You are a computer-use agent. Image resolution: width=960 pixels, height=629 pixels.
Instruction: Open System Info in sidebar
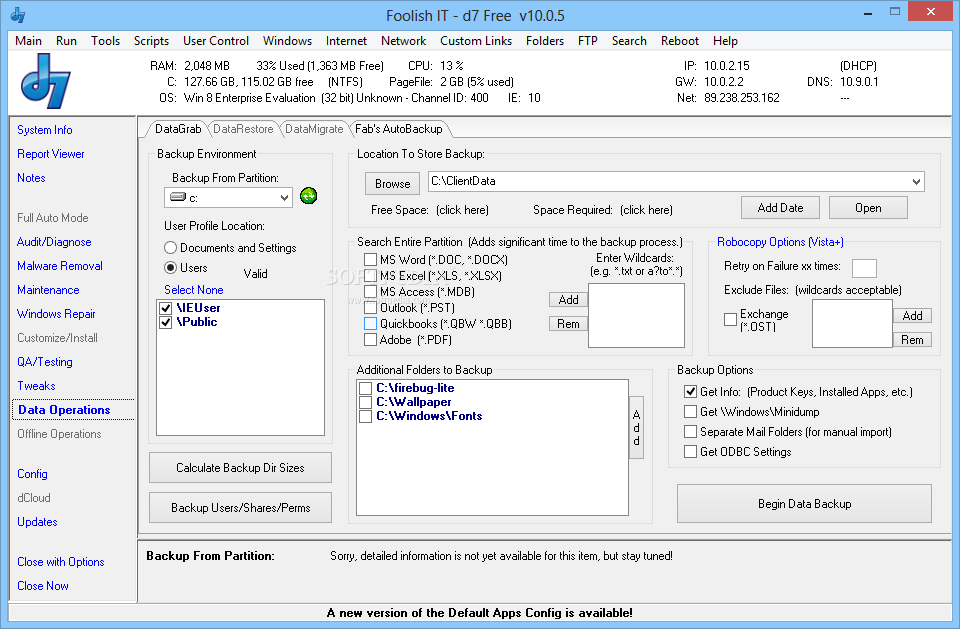point(45,130)
